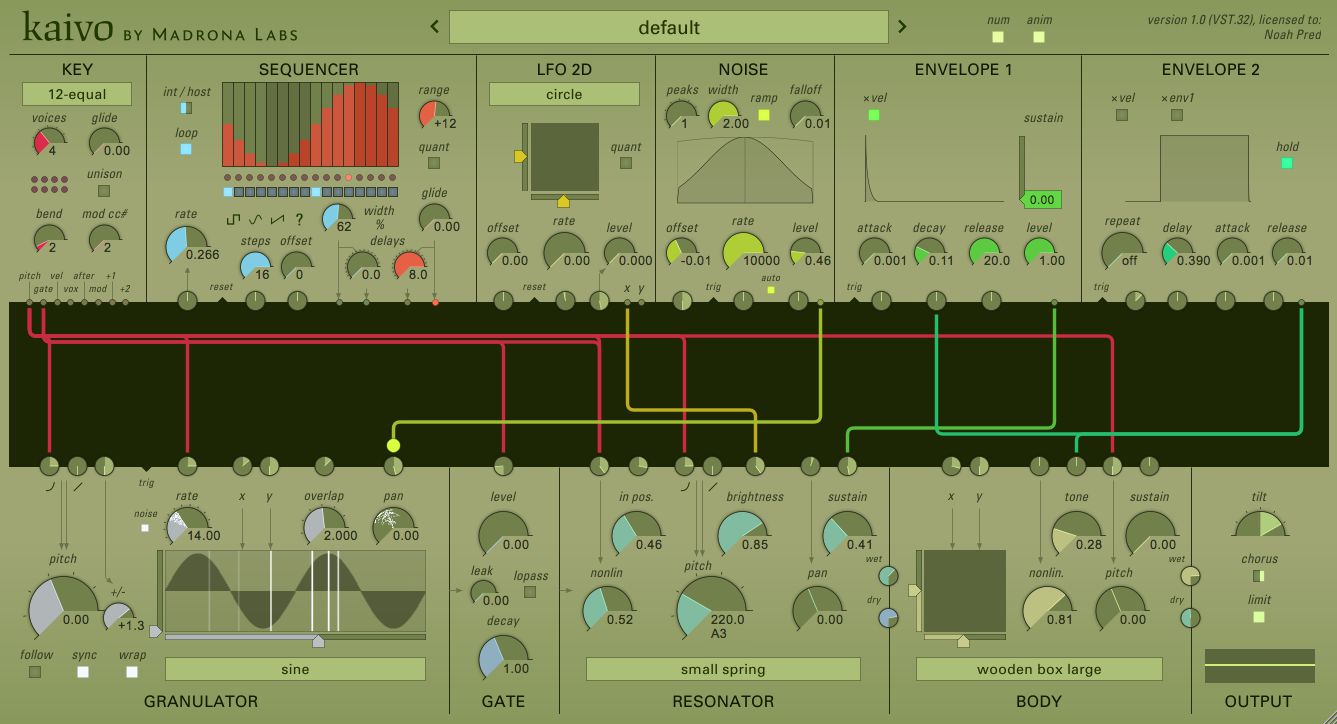Click the Key bend dial
Screen dimensions: 1337x724
click(49, 239)
